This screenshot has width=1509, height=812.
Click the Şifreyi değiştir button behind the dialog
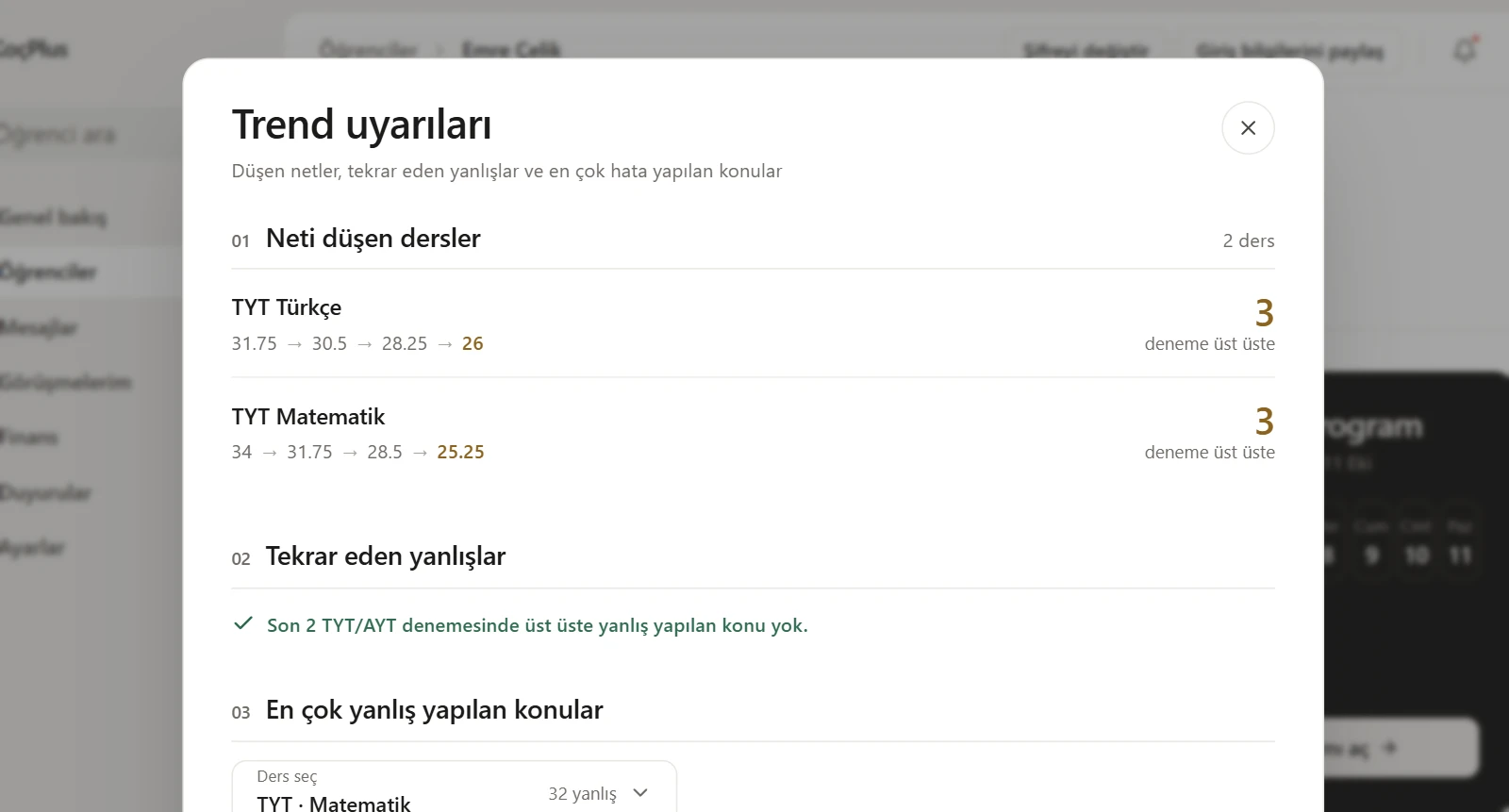pyautogui.click(x=1086, y=50)
